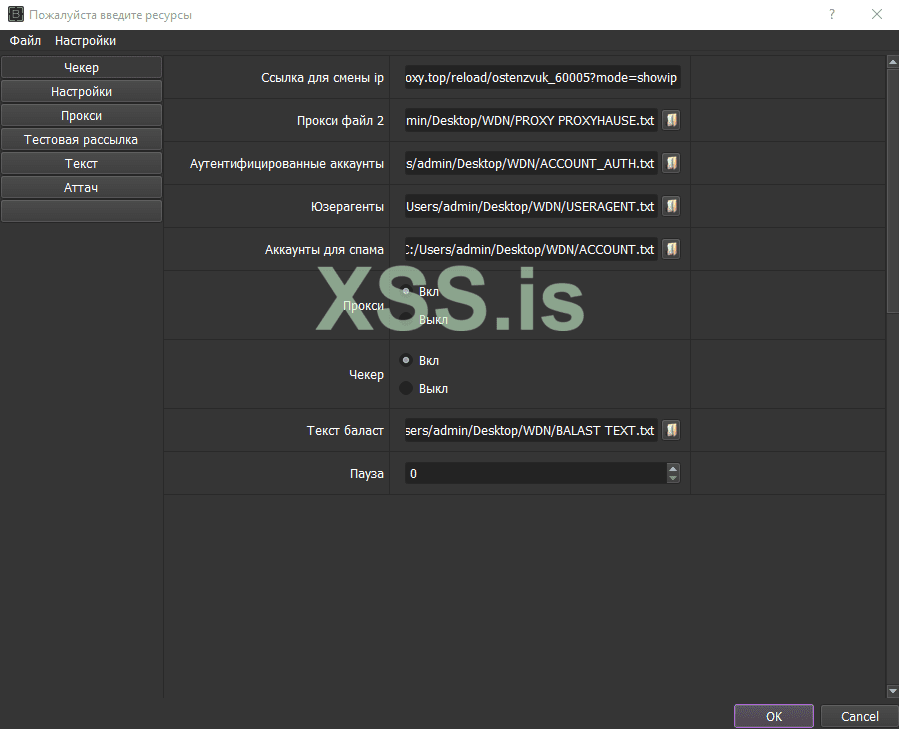Click the vertical scrollbar up arrow
Viewport: 899px width, 729px height.
pyautogui.click(x=893, y=61)
